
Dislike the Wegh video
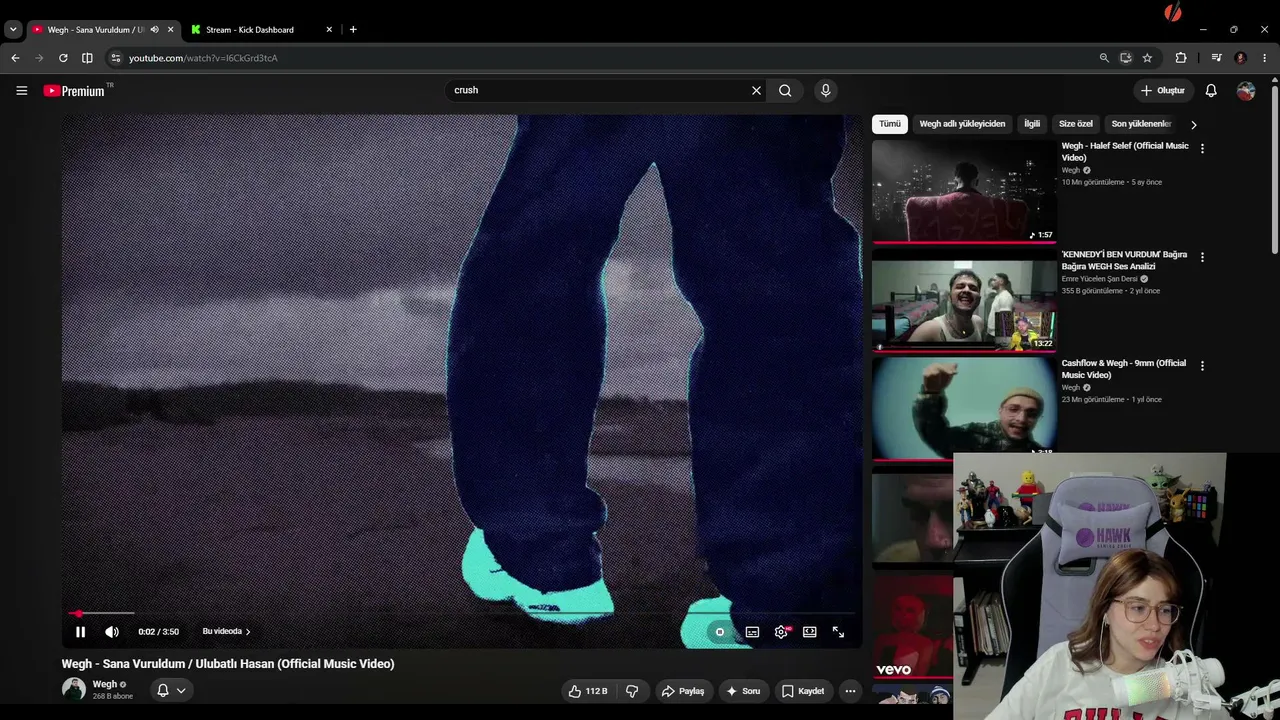click(x=632, y=691)
